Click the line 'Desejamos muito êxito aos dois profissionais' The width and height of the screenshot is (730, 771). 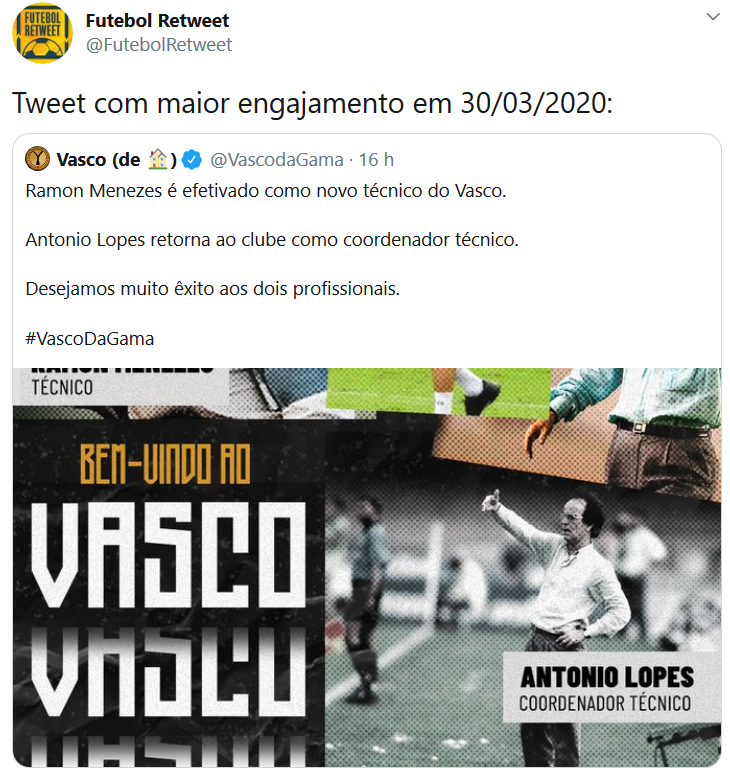(212, 289)
